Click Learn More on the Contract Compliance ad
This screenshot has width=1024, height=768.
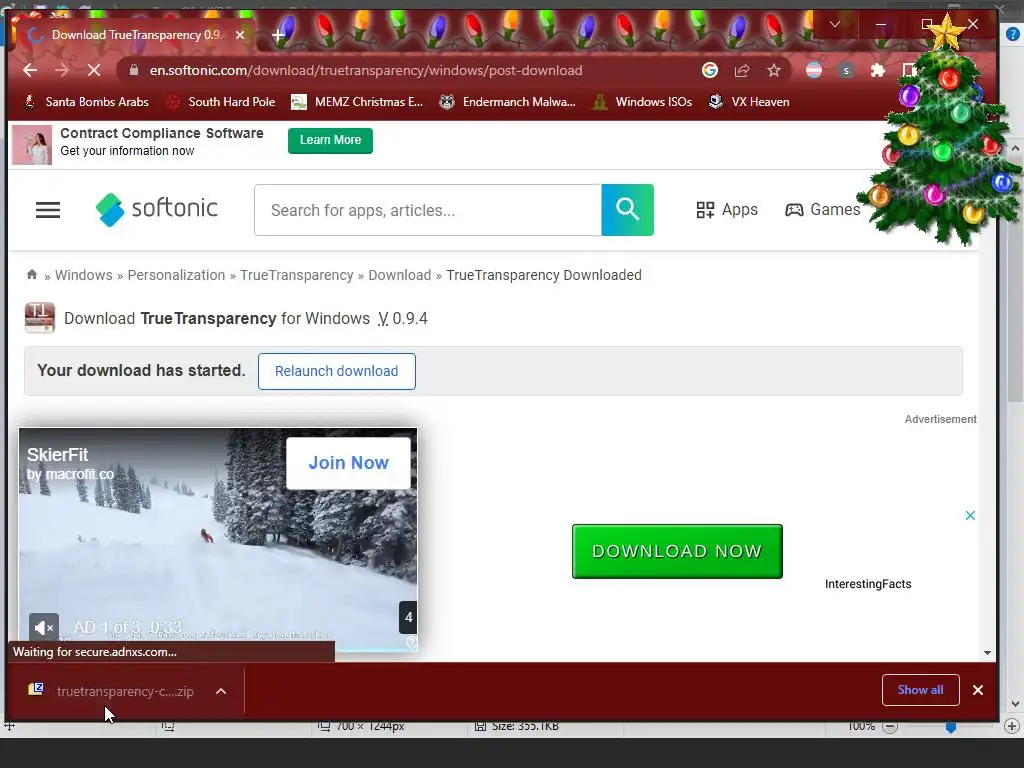pos(330,140)
